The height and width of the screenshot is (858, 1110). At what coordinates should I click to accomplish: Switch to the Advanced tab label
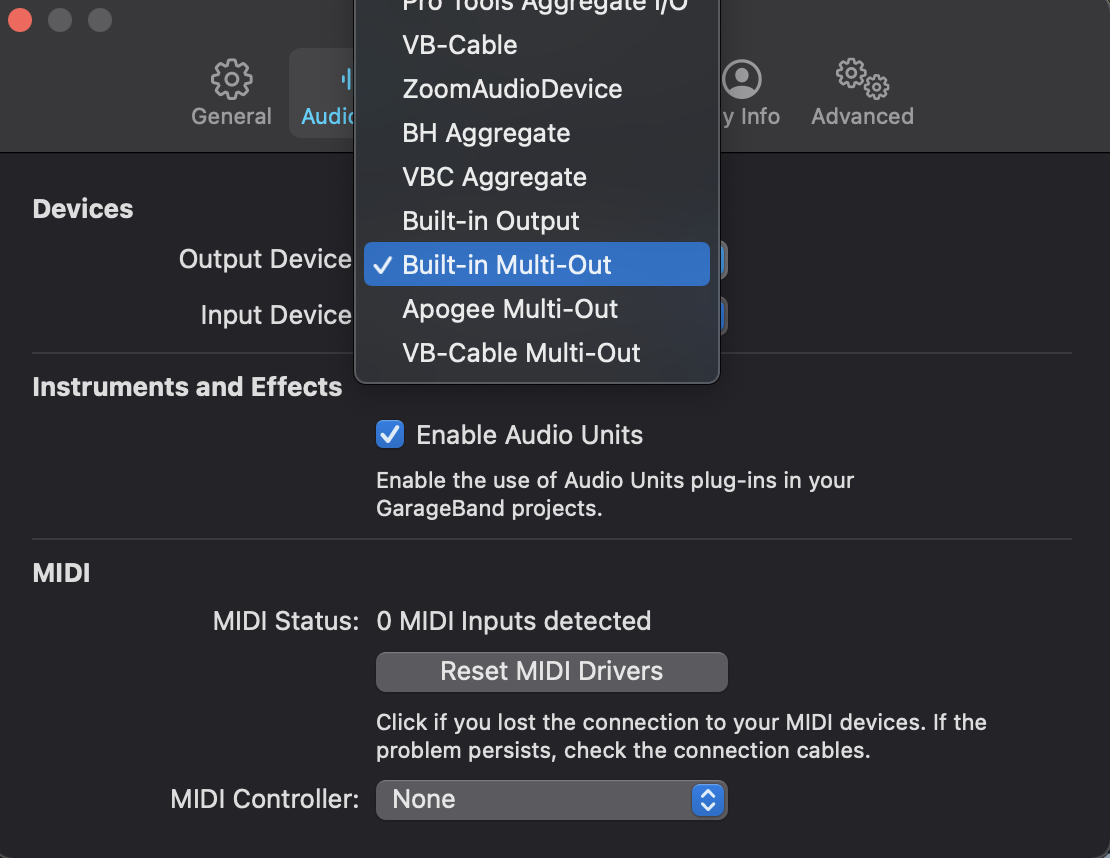[862, 116]
